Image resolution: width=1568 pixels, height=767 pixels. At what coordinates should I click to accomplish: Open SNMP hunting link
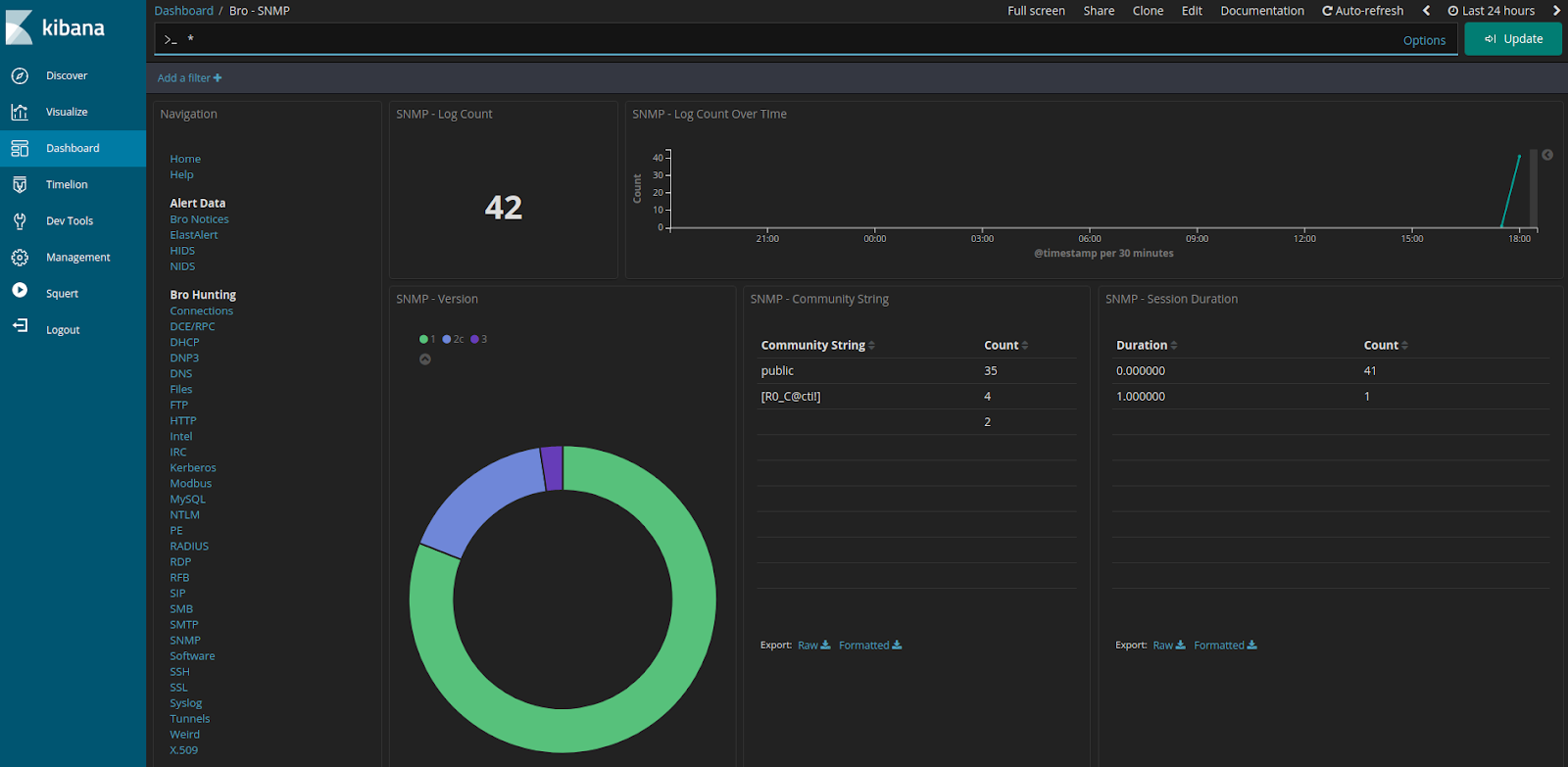pyautogui.click(x=185, y=641)
